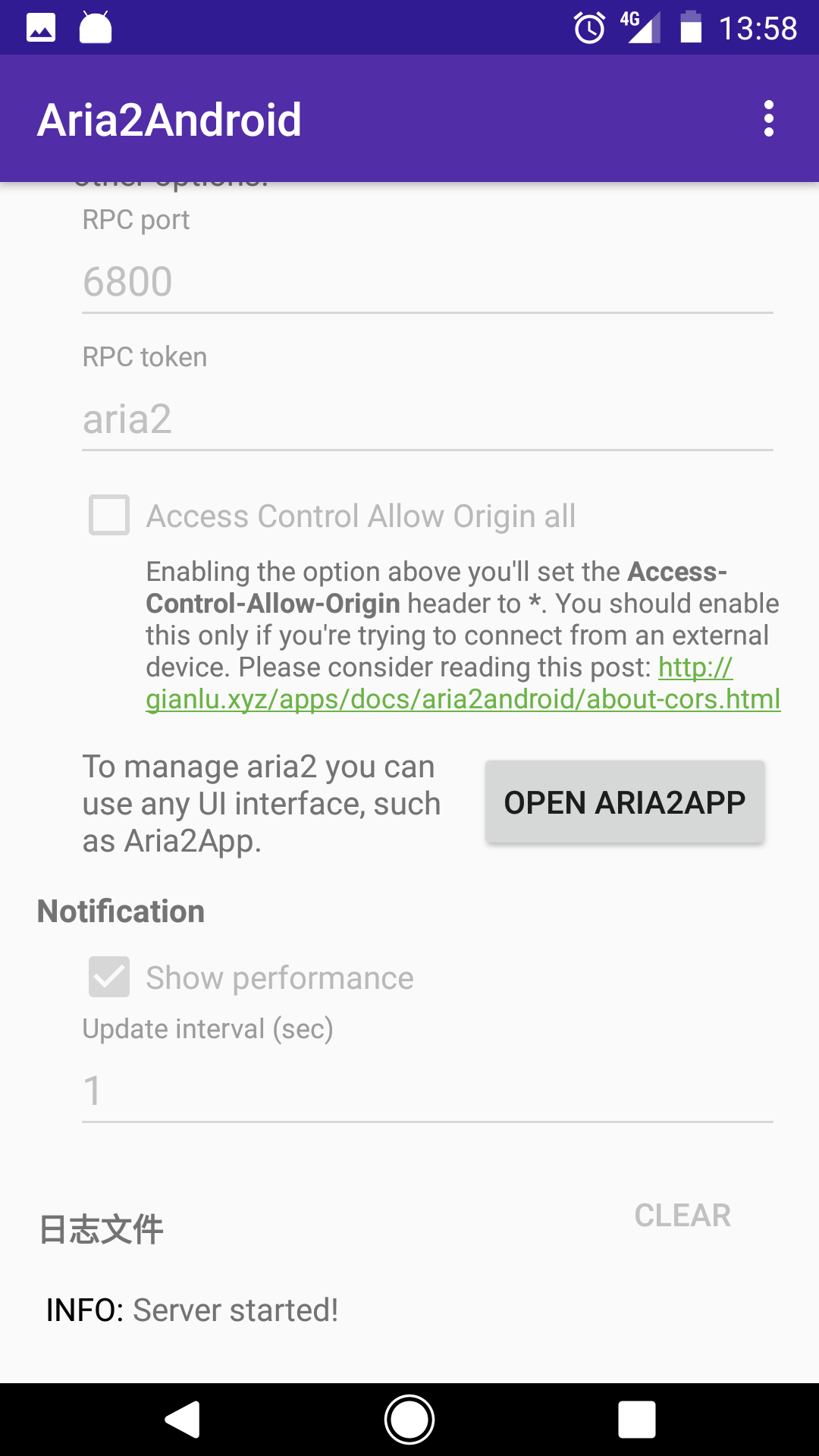The image size is (819, 1456).
Task: Tap the Android back navigation button
Action: 183,1419
